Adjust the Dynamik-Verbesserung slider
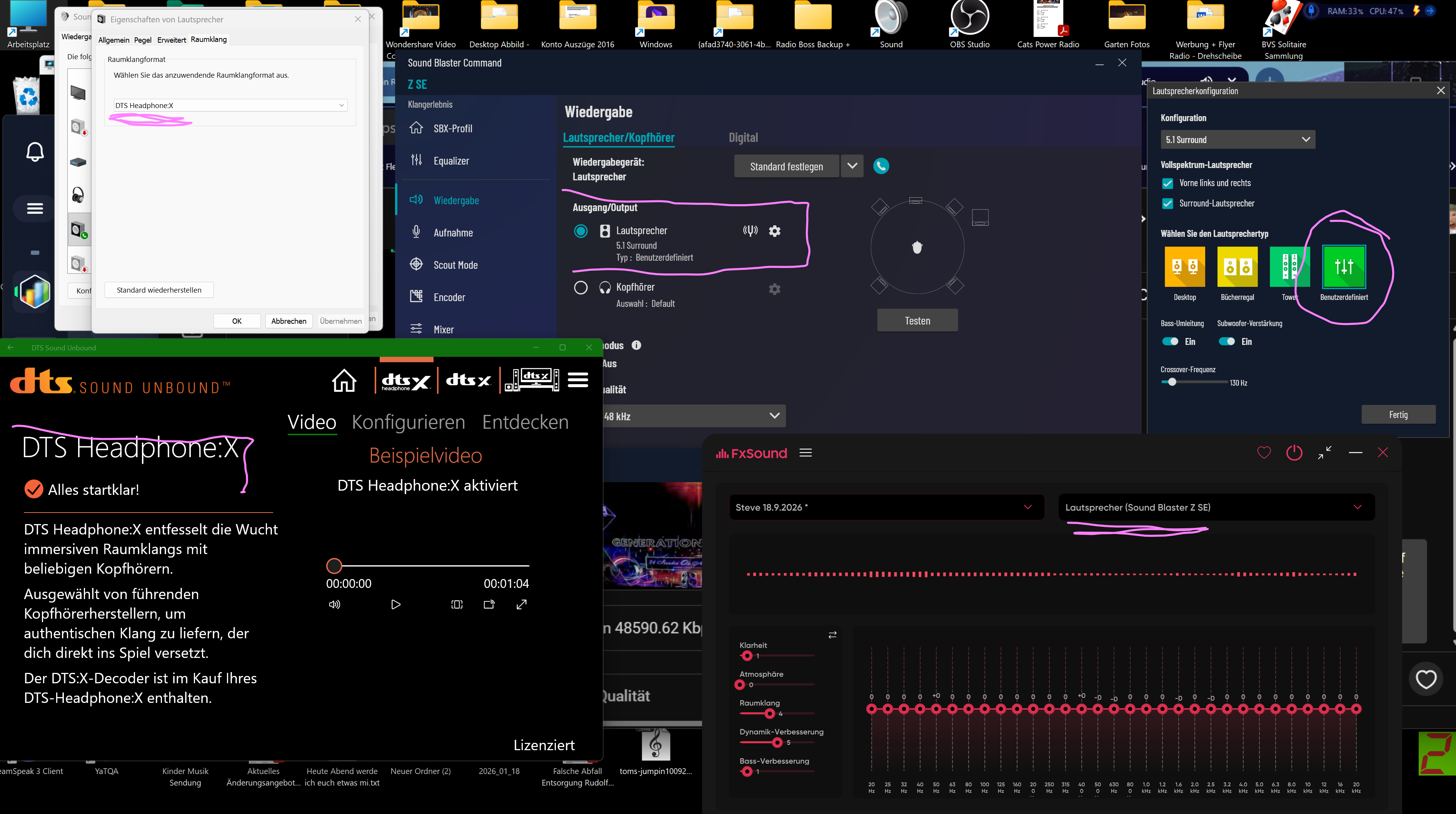The image size is (1456, 814). (x=777, y=743)
